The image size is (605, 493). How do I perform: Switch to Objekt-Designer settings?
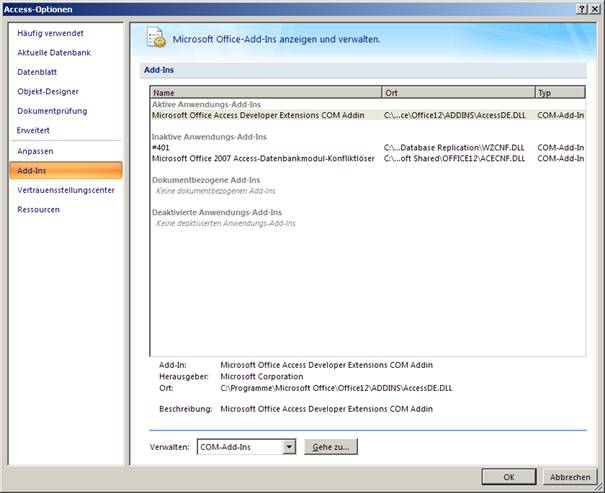point(48,91)
